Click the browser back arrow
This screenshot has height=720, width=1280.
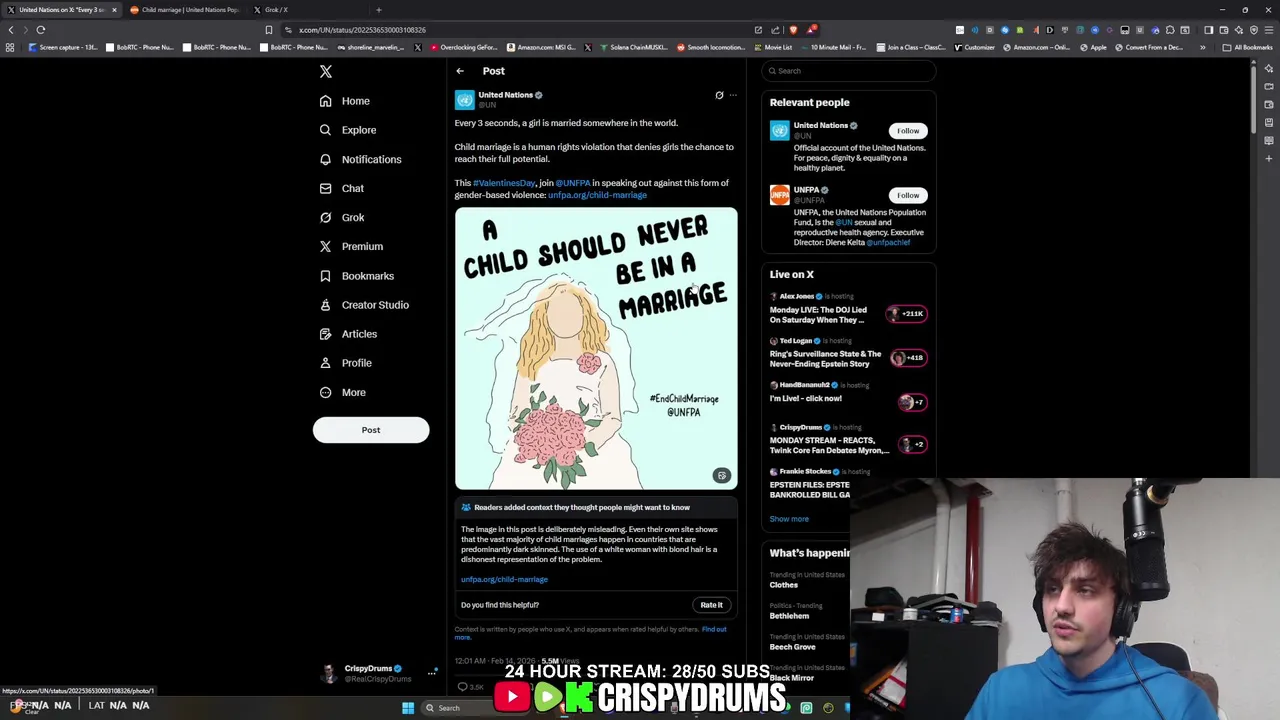pos(11,30)
